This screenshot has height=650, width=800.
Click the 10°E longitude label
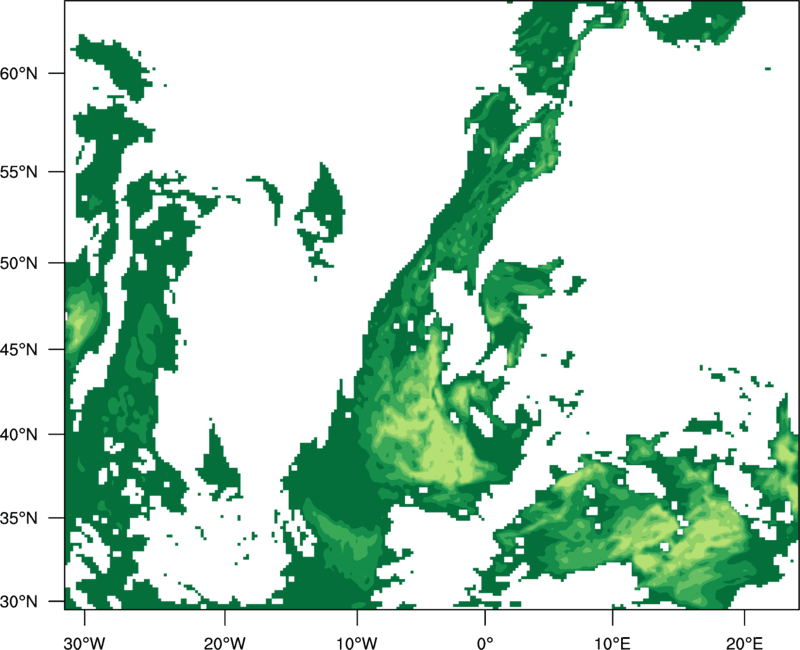[x=612, y=643]
